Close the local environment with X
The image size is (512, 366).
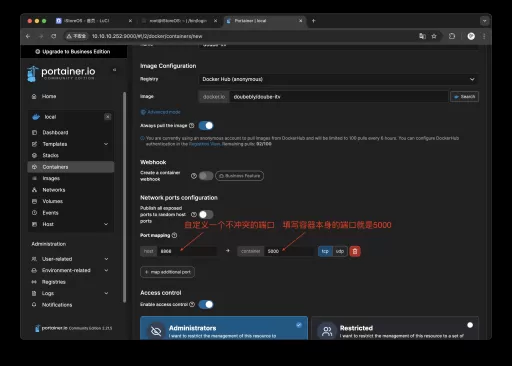[x=108, y=117]
